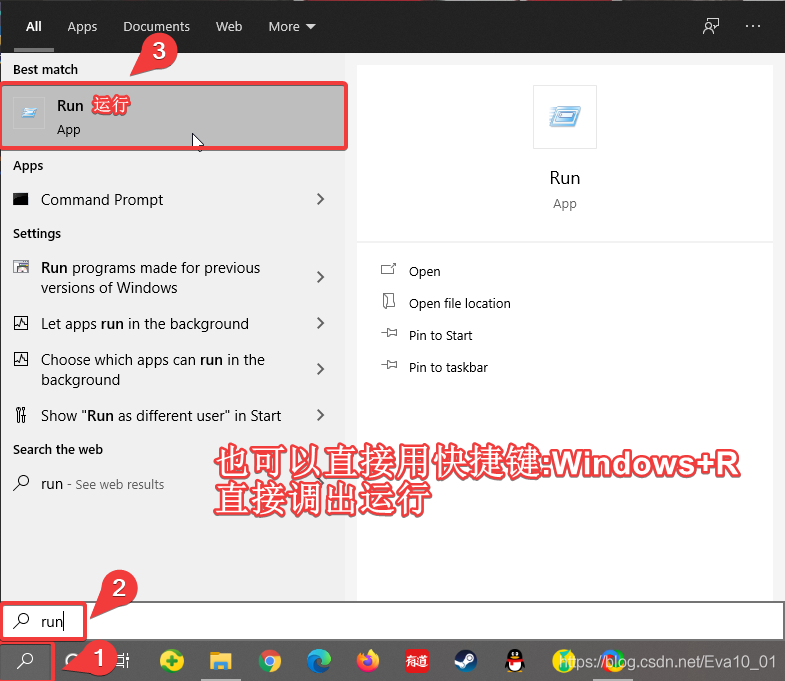Click icon beside Choose which apps setting
Screen dimensions: 785x681
[21, 359]
